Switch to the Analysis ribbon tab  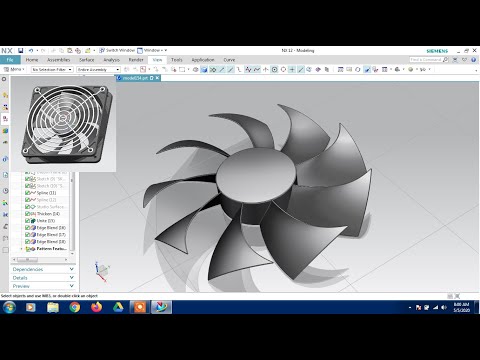[111, 60]
